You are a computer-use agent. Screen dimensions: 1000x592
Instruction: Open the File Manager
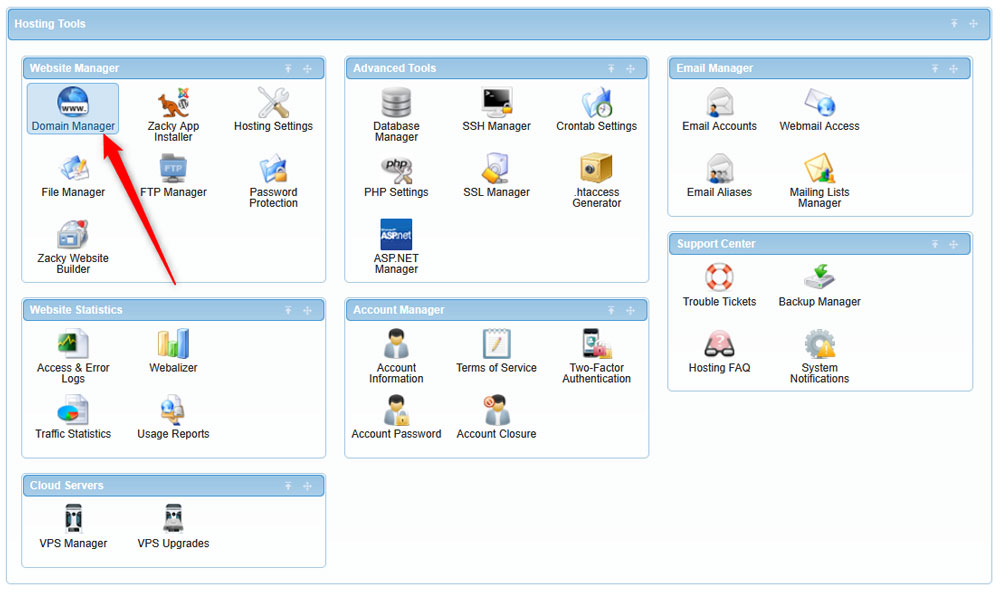click(x=72, y=175)
